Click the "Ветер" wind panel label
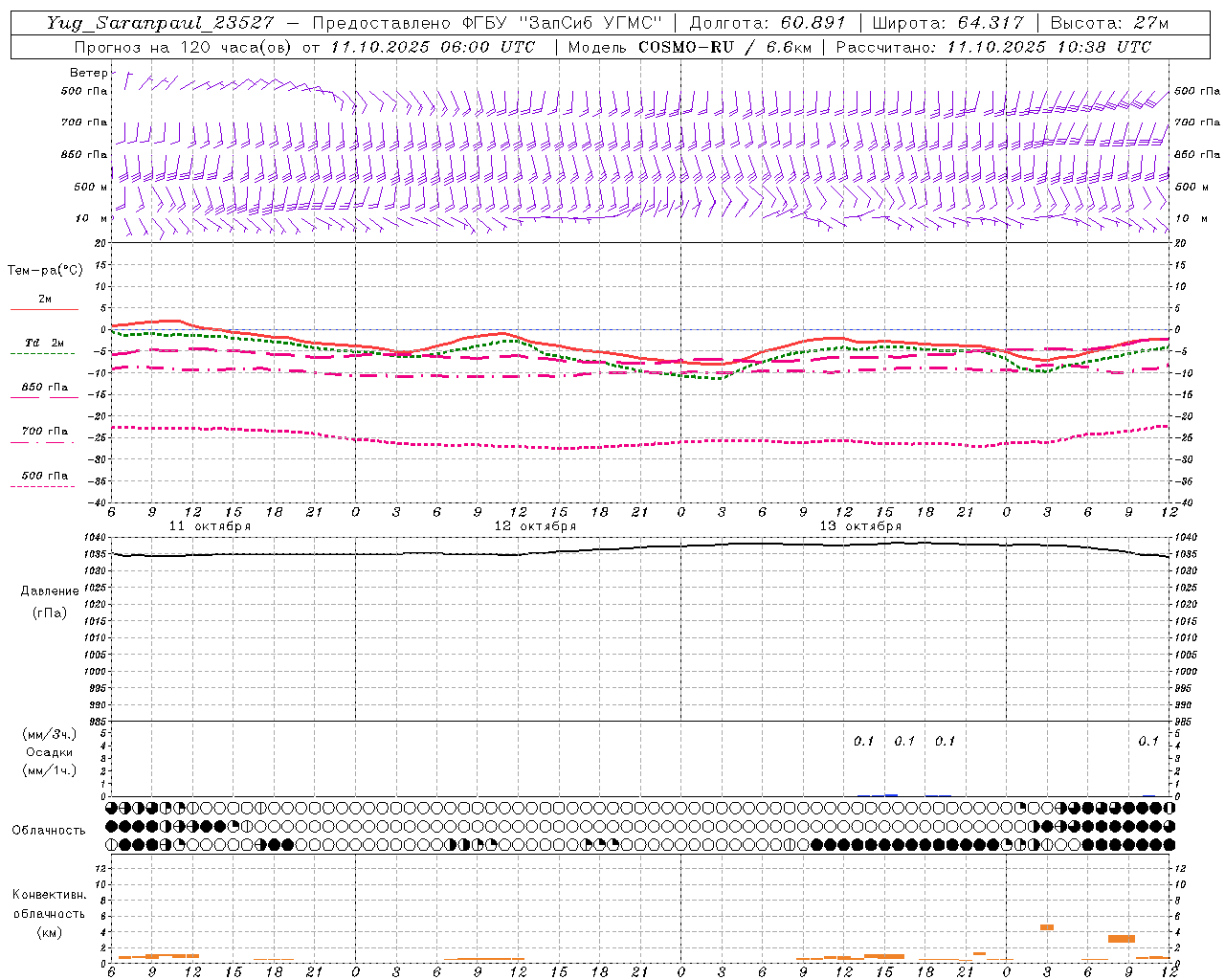Screen dimensions: 1225x980 click(x=89, y=73)
